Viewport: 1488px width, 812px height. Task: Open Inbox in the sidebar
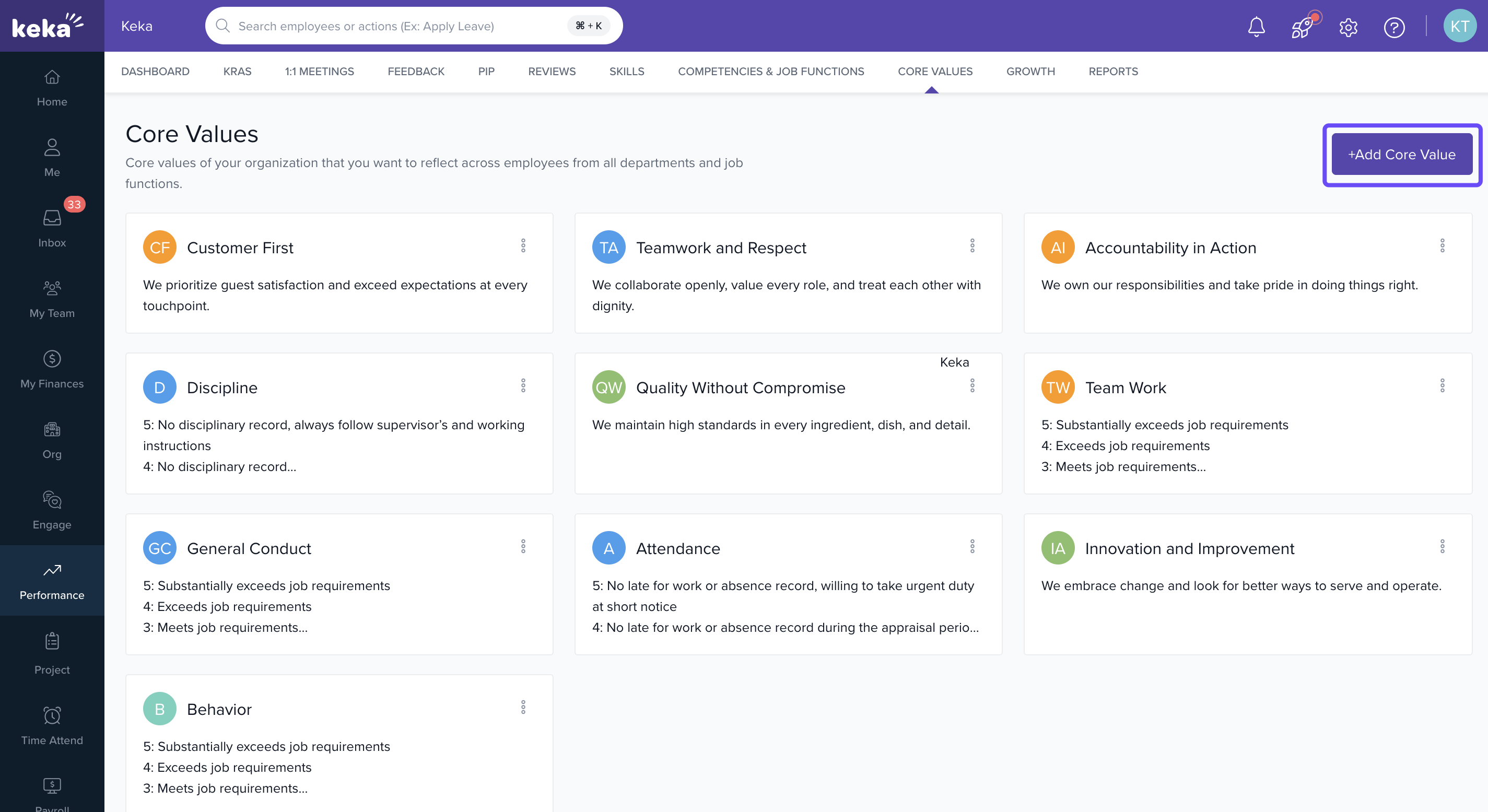coord(52,228)
